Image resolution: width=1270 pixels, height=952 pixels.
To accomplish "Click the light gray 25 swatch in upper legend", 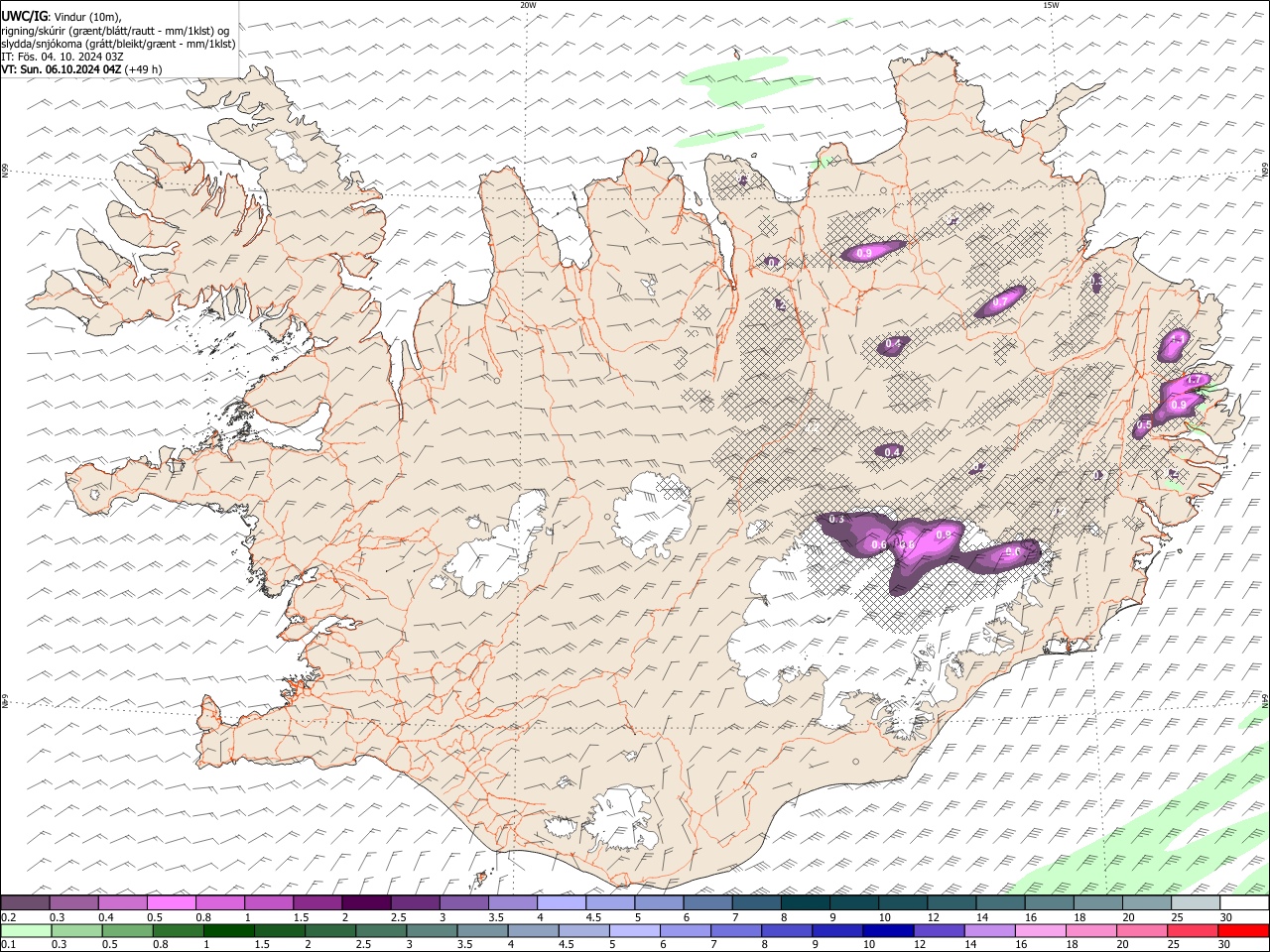I will click(1196, 902).
